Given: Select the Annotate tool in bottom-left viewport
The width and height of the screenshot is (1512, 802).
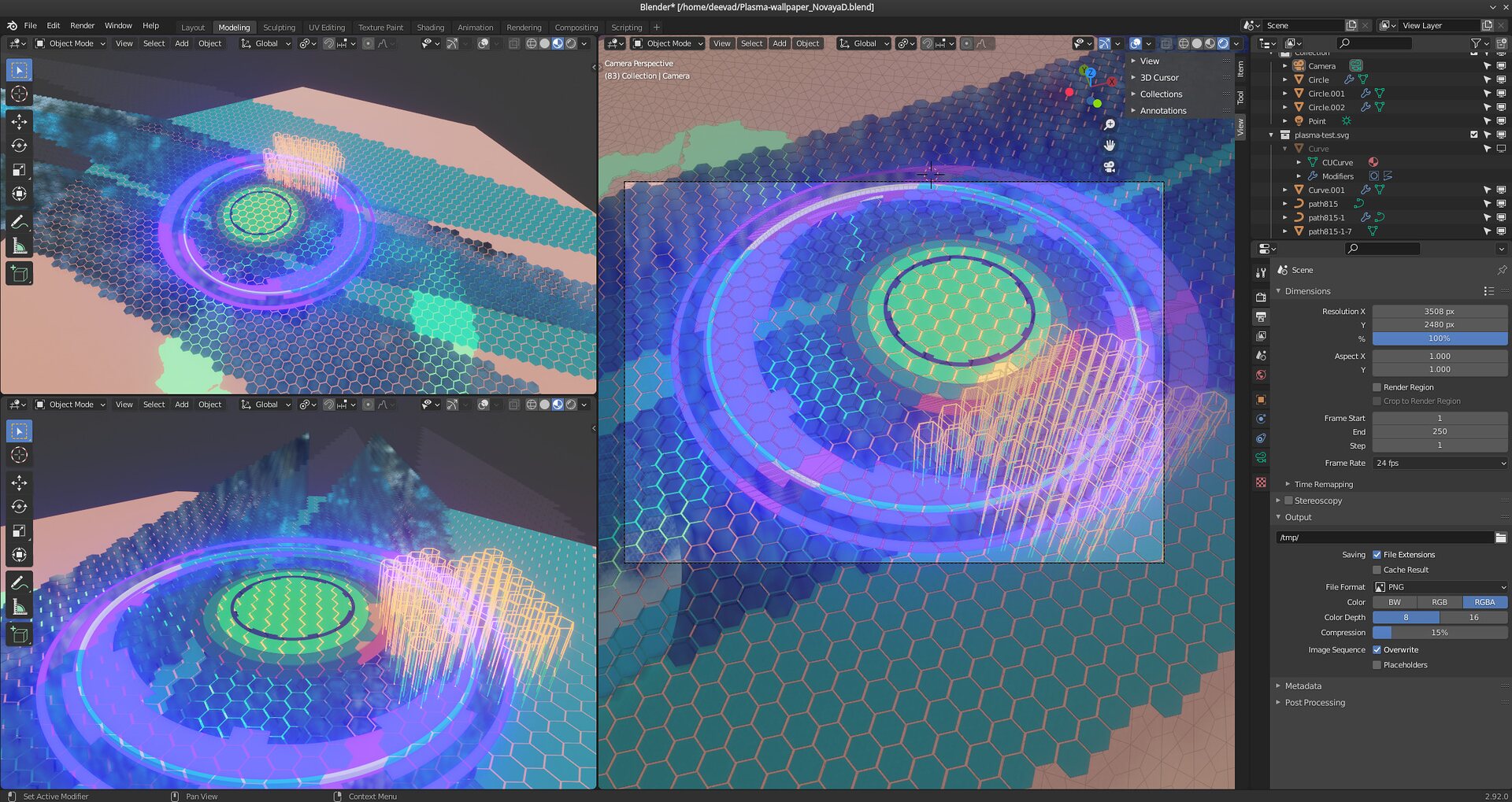Looking at the screenshot, I should click(19, 583).
